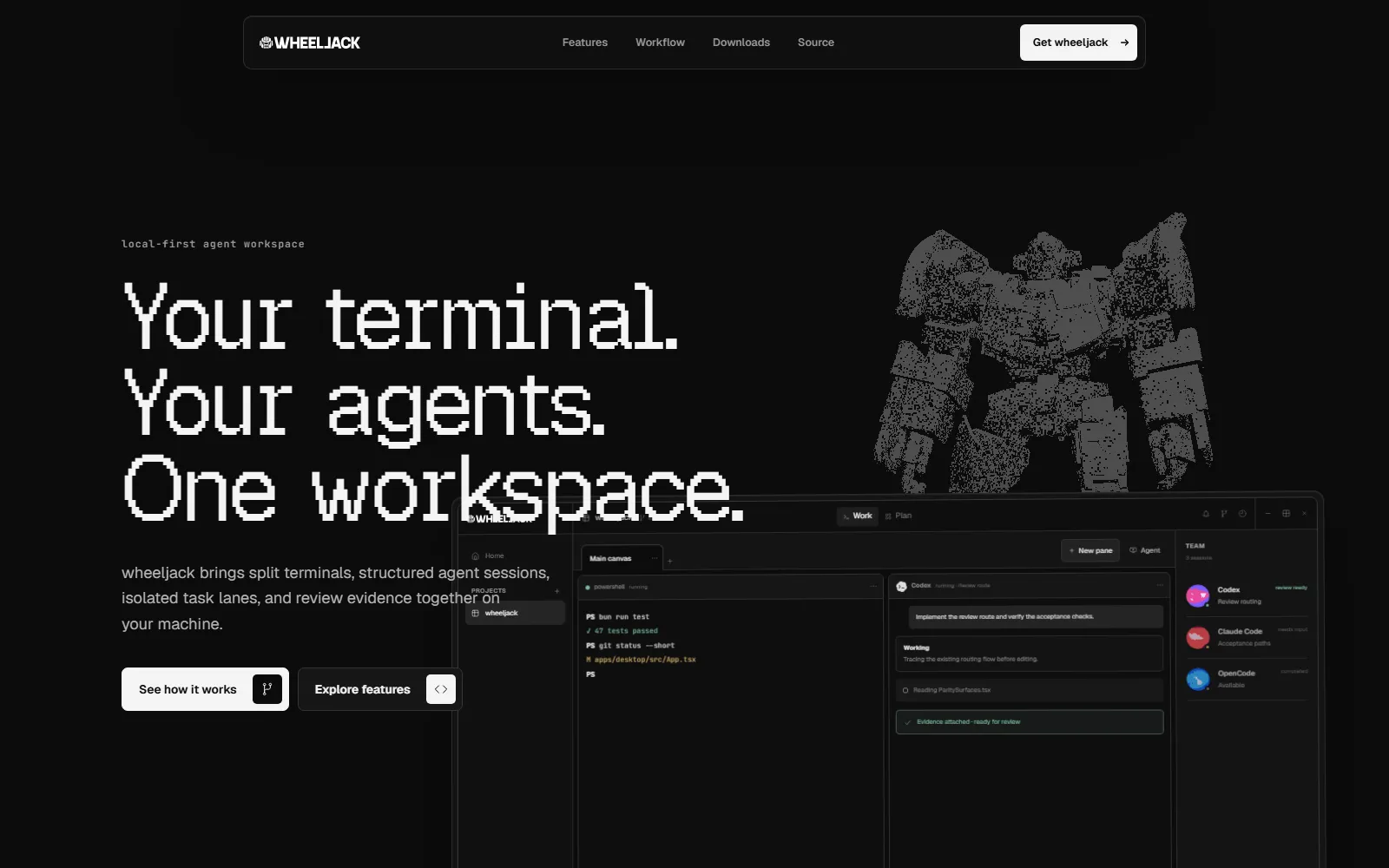
Task: Click the 'Implement the review route' prompt message
Action: coord(1036,616)
